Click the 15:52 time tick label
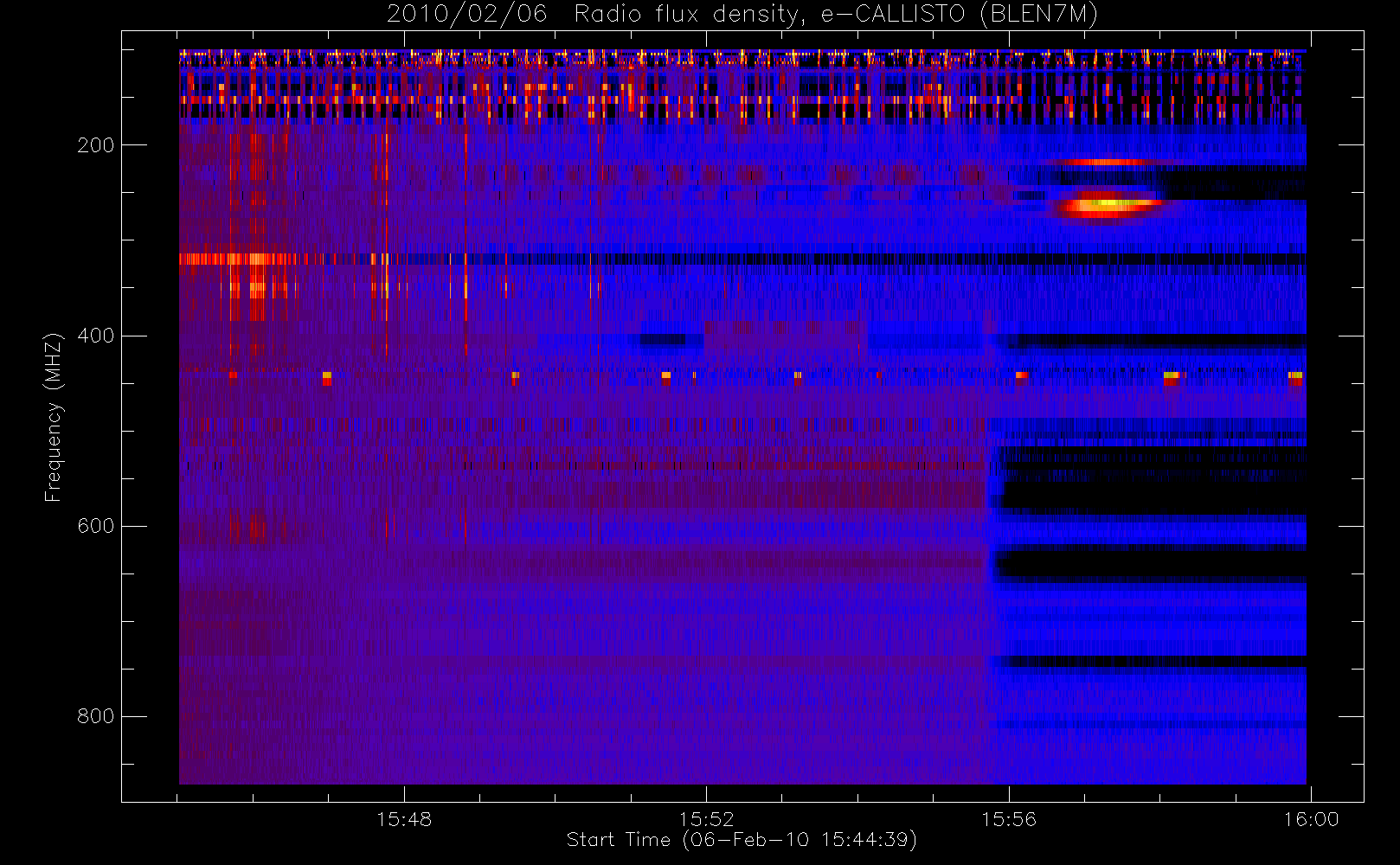Screen dimensions: 1400x865 point(706,819)
